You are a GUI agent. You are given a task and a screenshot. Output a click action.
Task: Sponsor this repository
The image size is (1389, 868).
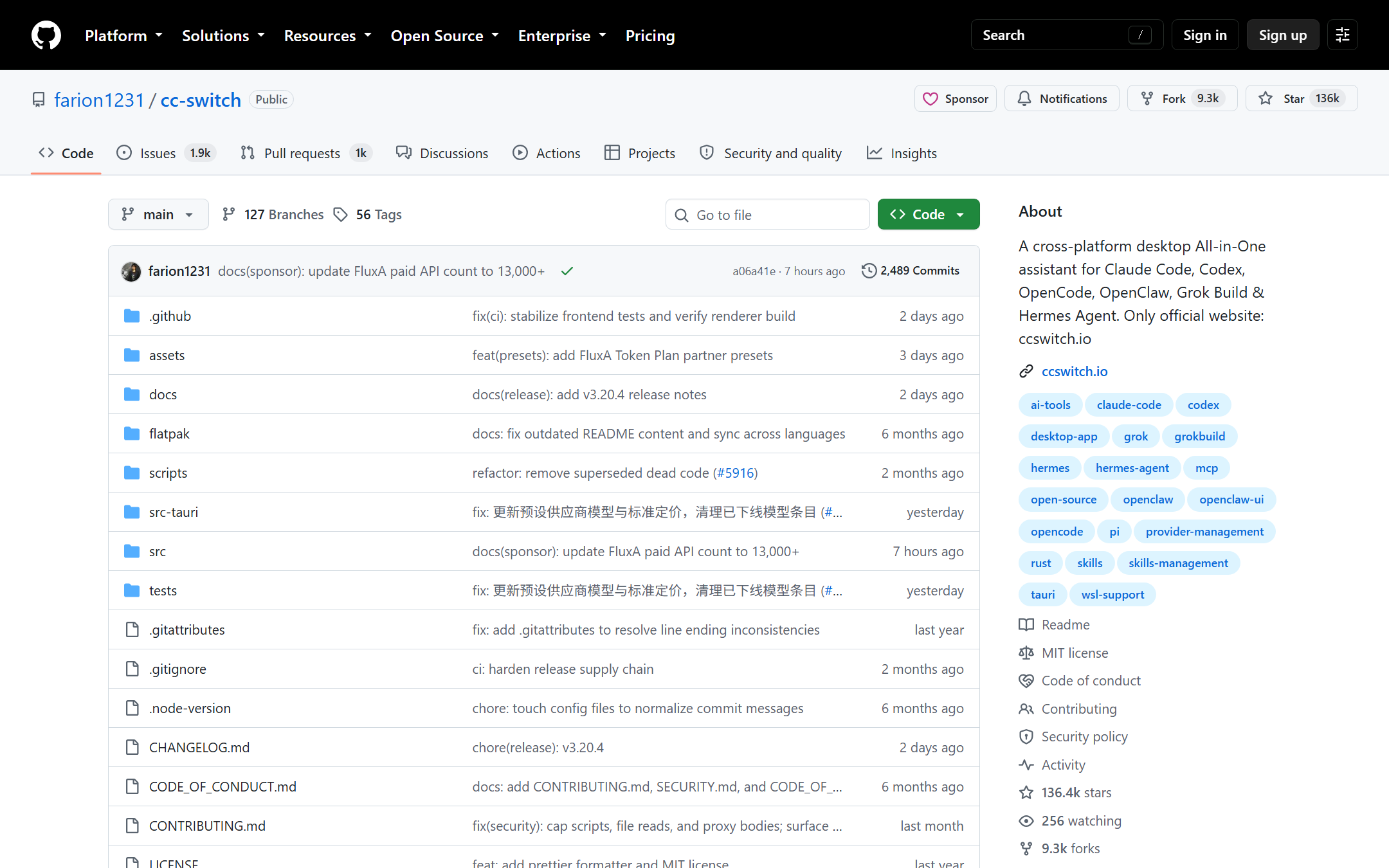[x=956, y=98]
